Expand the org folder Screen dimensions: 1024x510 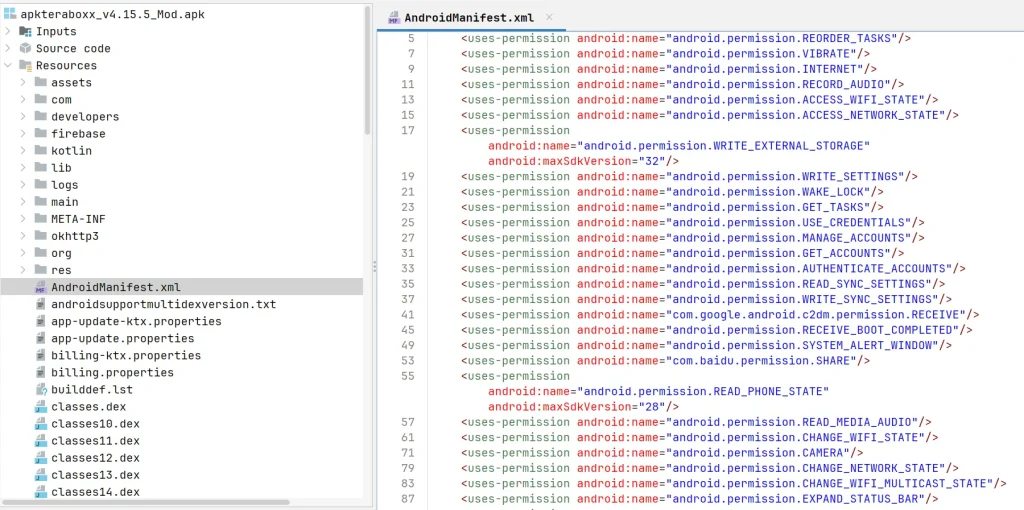coord(23,253)
